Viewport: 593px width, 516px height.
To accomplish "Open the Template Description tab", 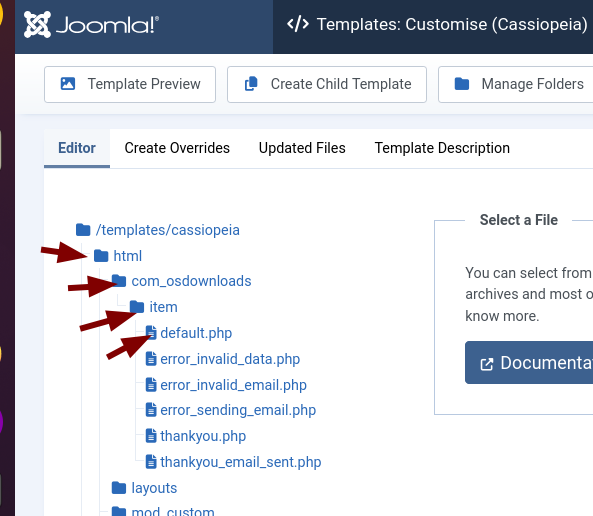I will [x=442, y=148].
